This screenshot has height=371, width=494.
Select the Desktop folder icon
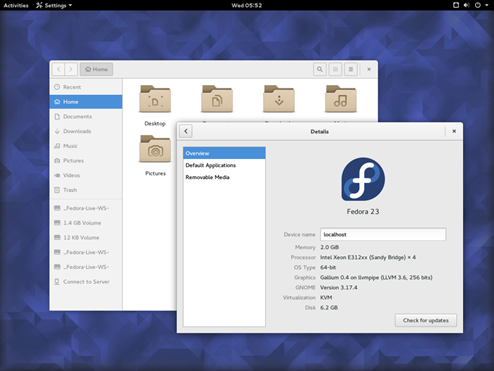(x=155, y=99)
